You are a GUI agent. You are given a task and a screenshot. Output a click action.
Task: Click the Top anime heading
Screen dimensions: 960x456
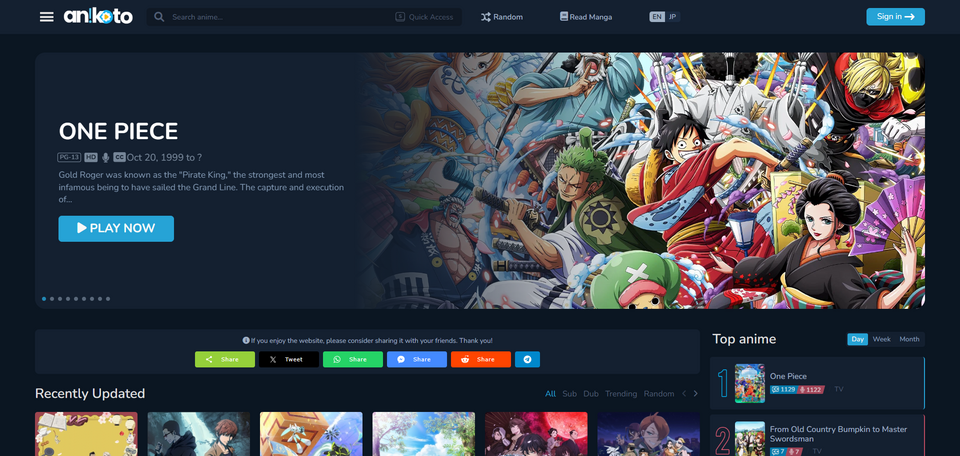pos(744,339)
